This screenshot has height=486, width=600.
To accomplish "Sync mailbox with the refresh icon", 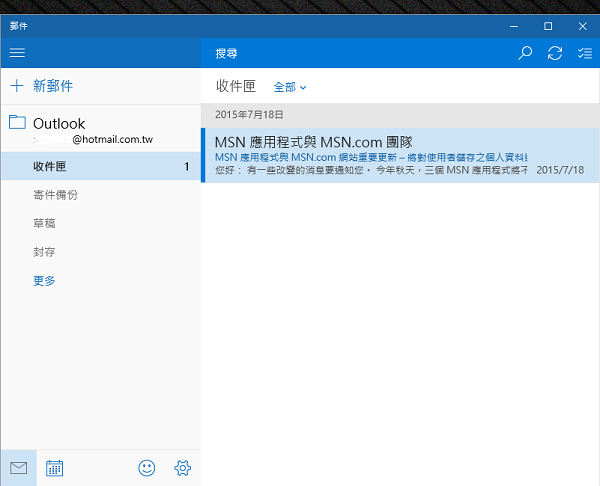I will (554, 53).
